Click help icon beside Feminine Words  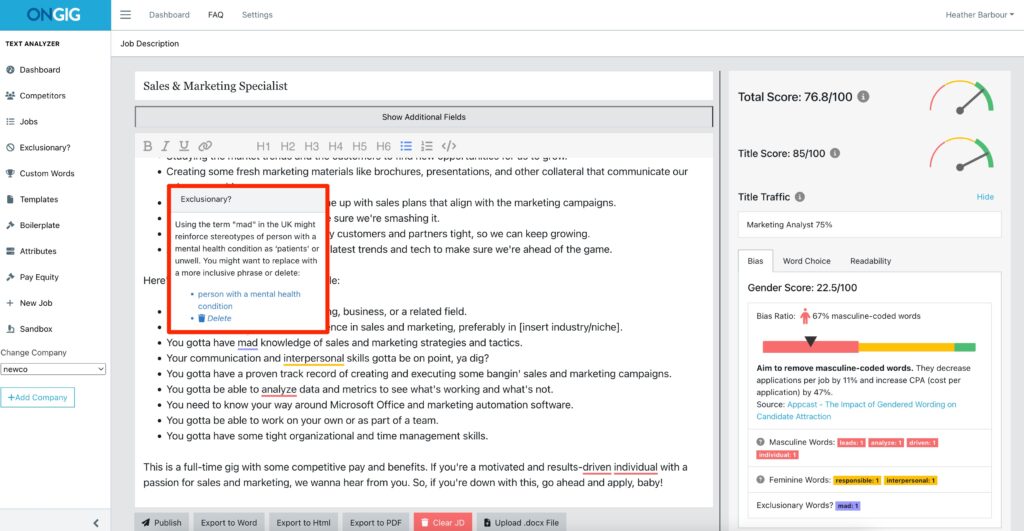pyautogui.click(x=760, y=479)
